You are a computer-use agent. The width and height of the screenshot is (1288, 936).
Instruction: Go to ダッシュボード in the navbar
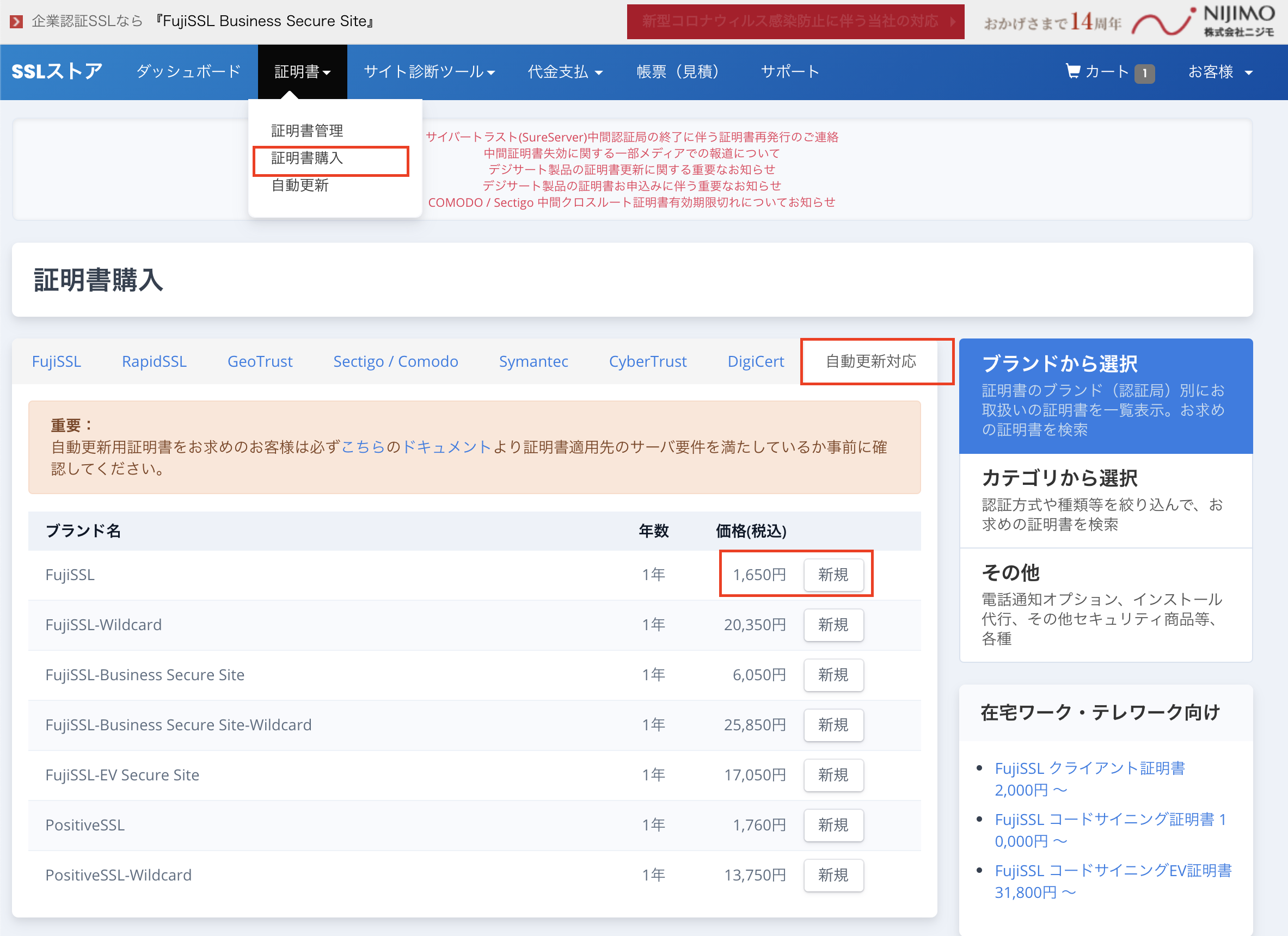click(x=189, y=71)
